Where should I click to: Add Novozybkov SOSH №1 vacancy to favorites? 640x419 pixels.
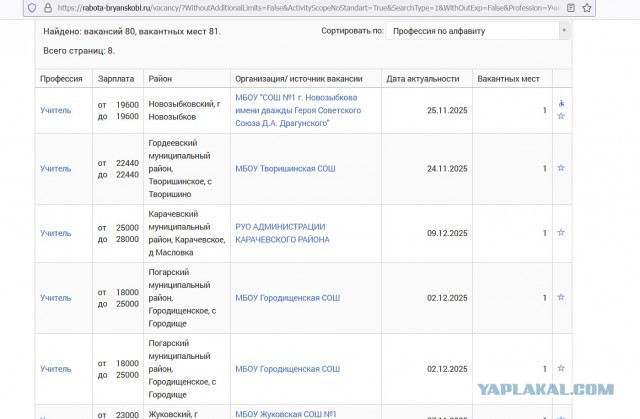561,116
